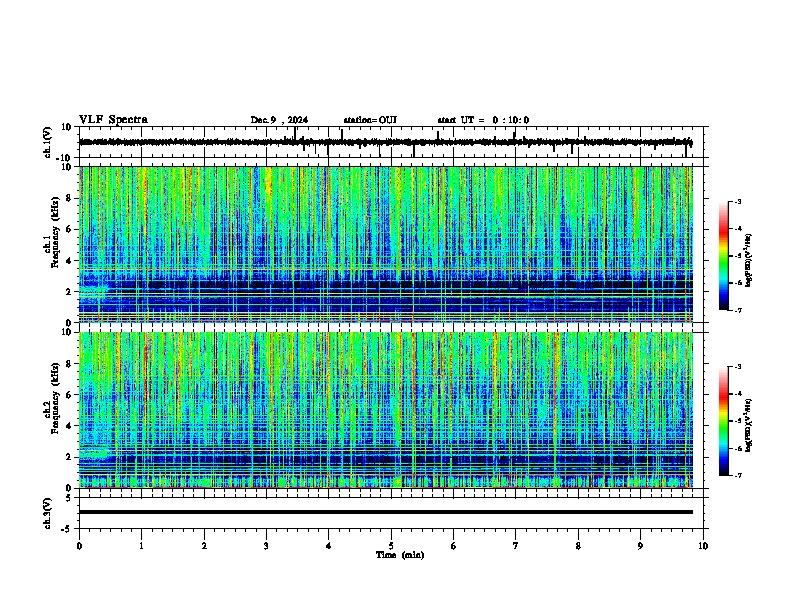Click the "-3" tick on ch.2 colorbar
This screenshot has height=612, width=792.
point(738,367)
